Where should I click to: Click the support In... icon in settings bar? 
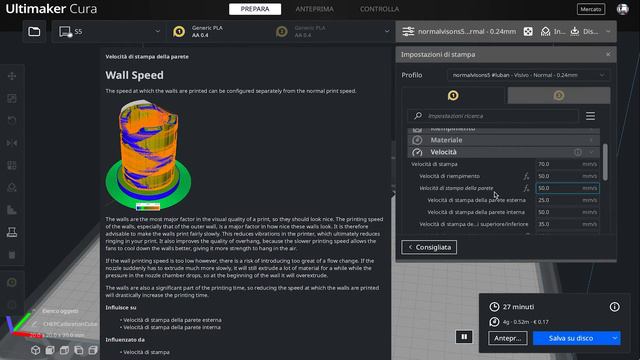click(545, 31)
